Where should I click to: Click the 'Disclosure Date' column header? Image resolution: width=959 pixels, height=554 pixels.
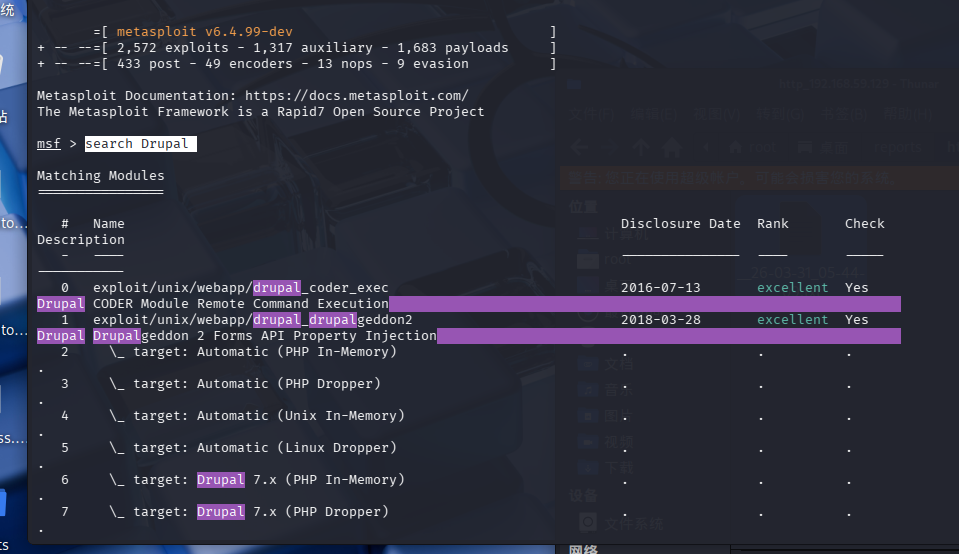coord(681,224)
